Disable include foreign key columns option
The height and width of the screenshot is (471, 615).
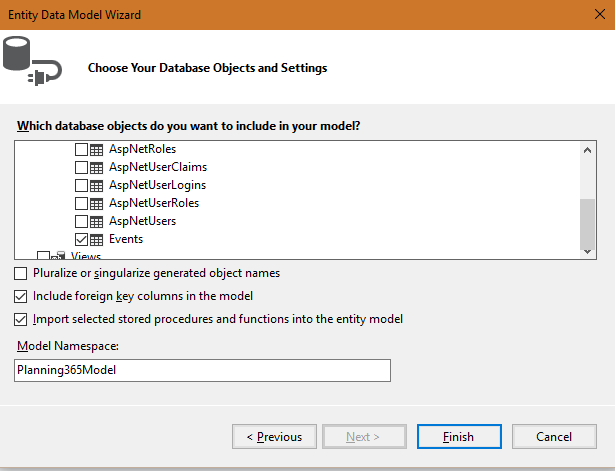(x=21, y=296)
